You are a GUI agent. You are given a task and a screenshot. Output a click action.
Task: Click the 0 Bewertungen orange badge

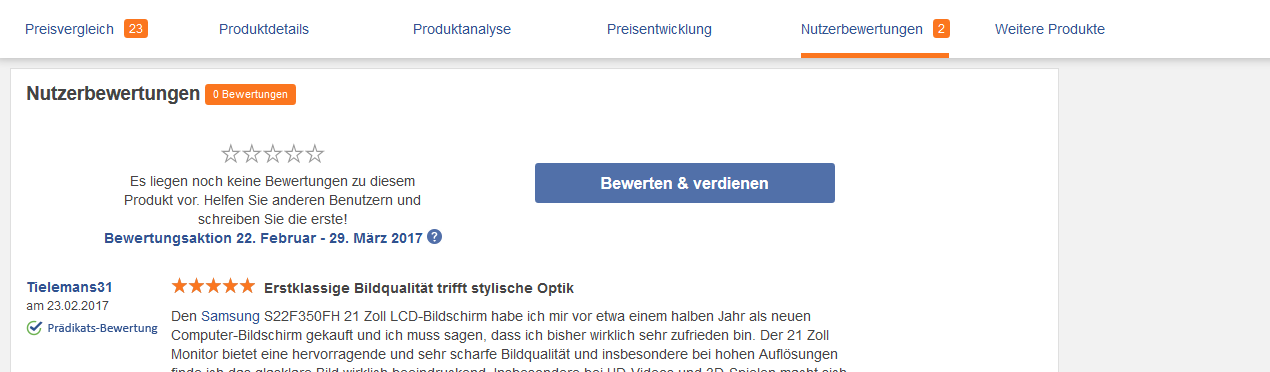(250, 95)
